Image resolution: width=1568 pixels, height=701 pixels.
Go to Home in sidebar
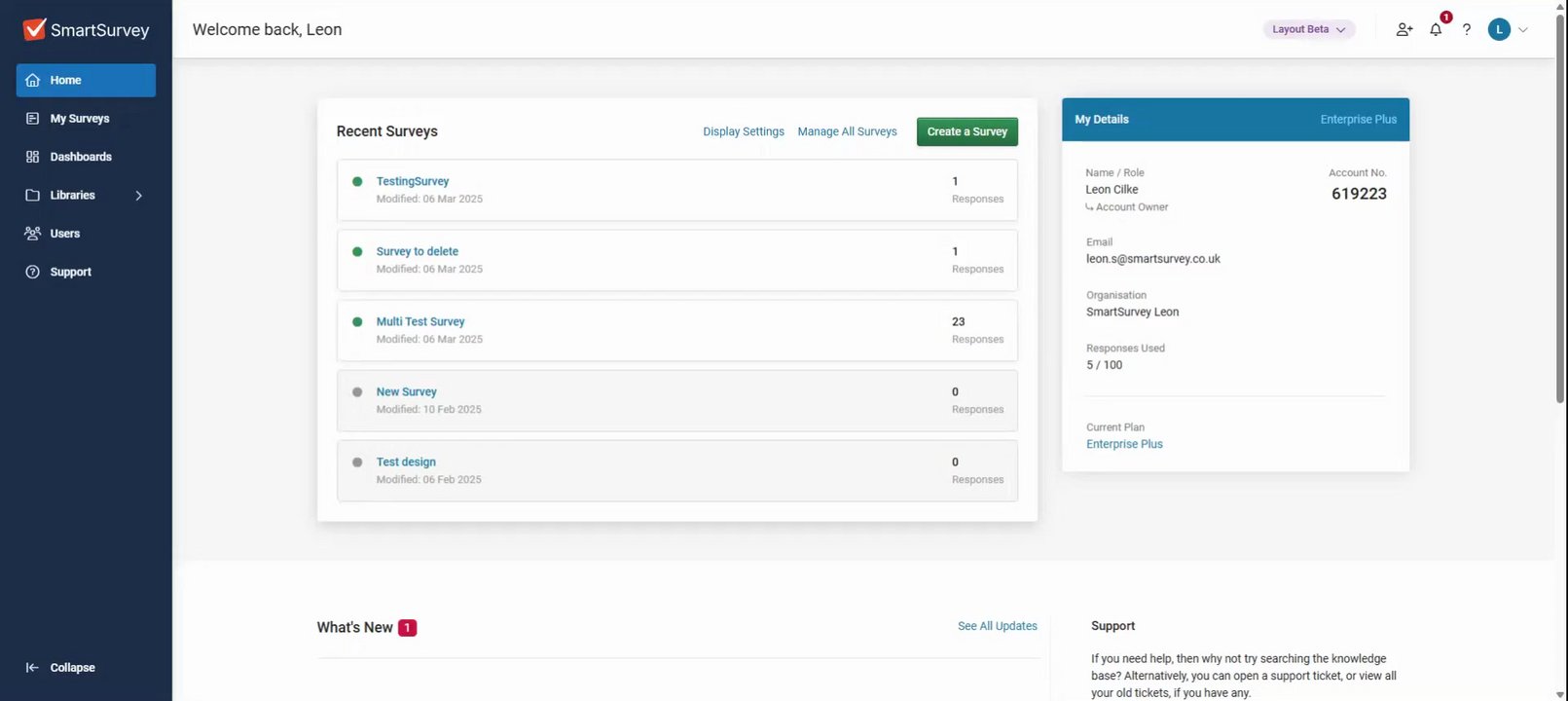(86, 80)
